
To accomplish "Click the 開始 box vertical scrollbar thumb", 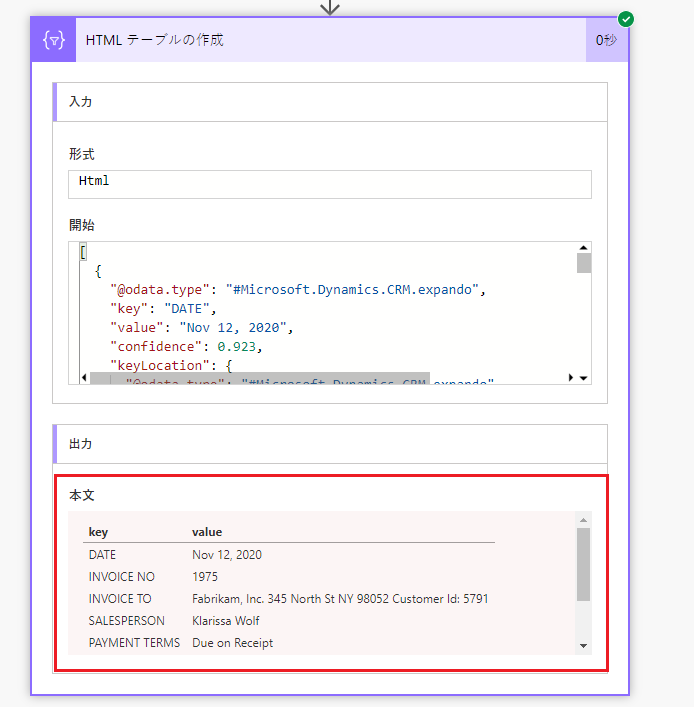I will pos(584,263).
